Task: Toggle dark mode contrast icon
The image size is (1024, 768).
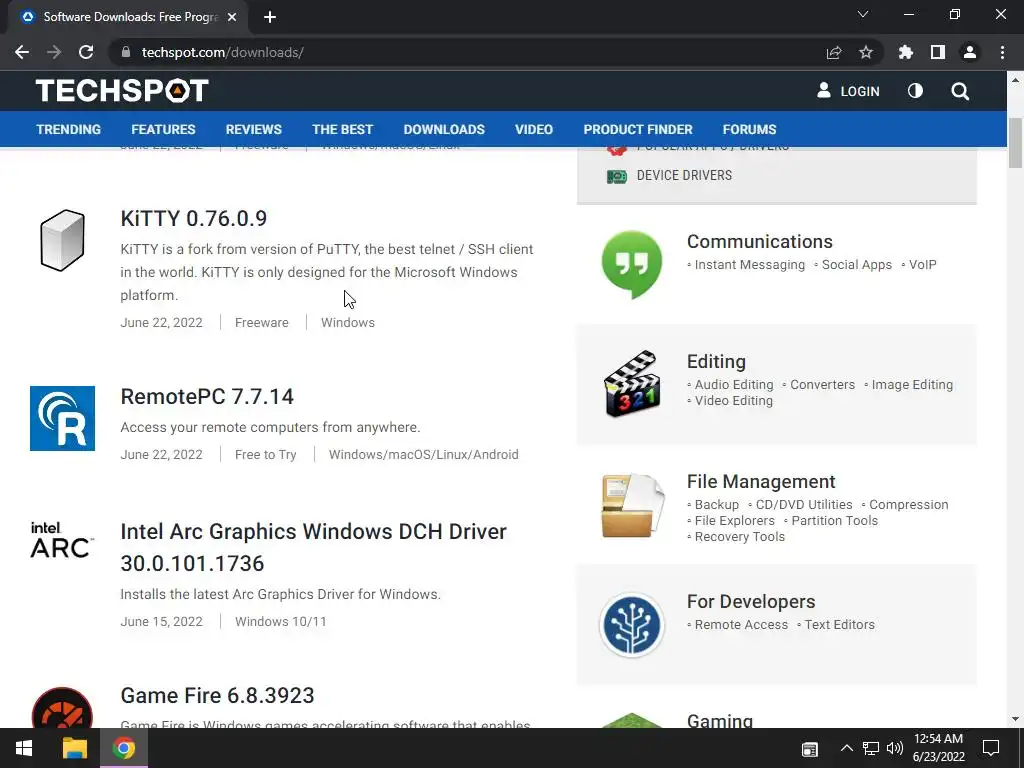Action: (x=915, y=91)
